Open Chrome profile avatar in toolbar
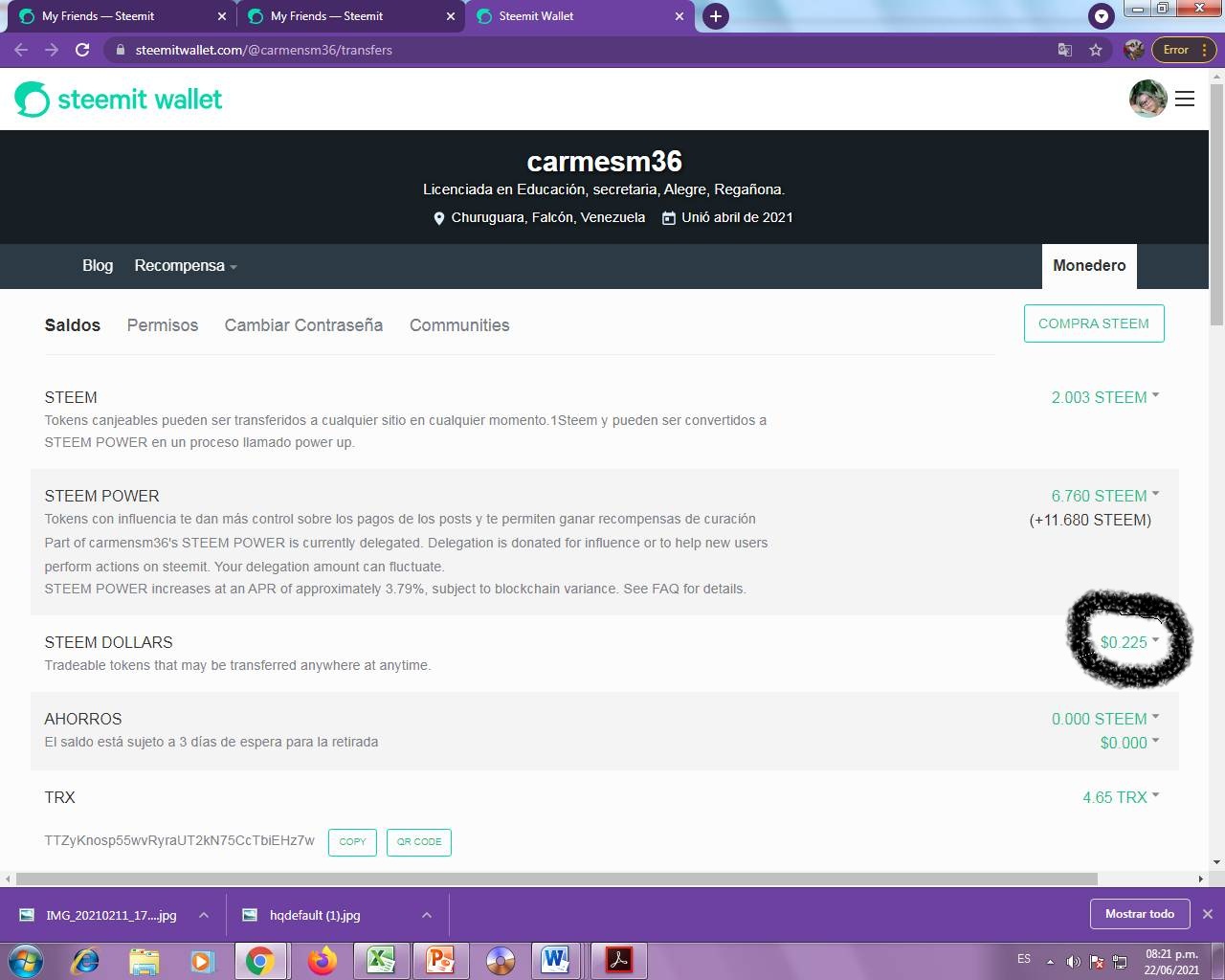The width and height of the screenshot is (1225, 980). [1134, 50]
